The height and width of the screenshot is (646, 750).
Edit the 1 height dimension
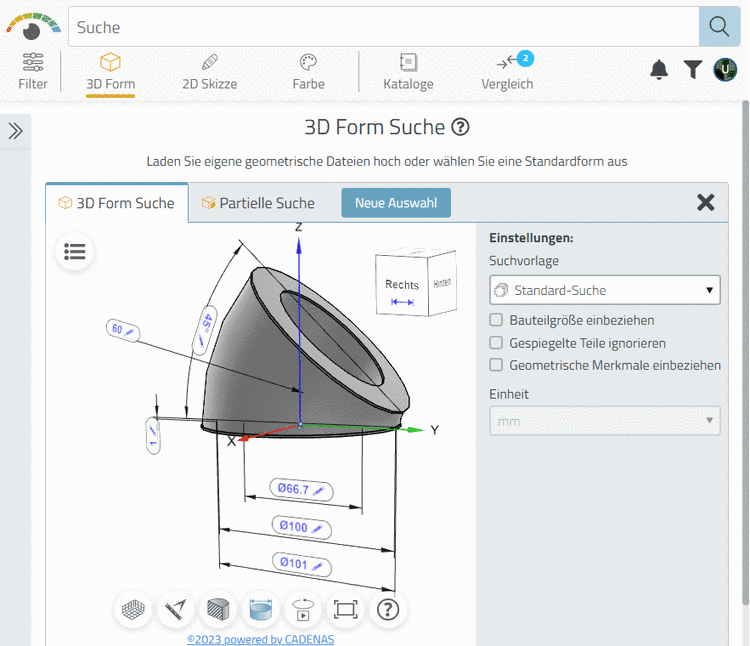153,436
